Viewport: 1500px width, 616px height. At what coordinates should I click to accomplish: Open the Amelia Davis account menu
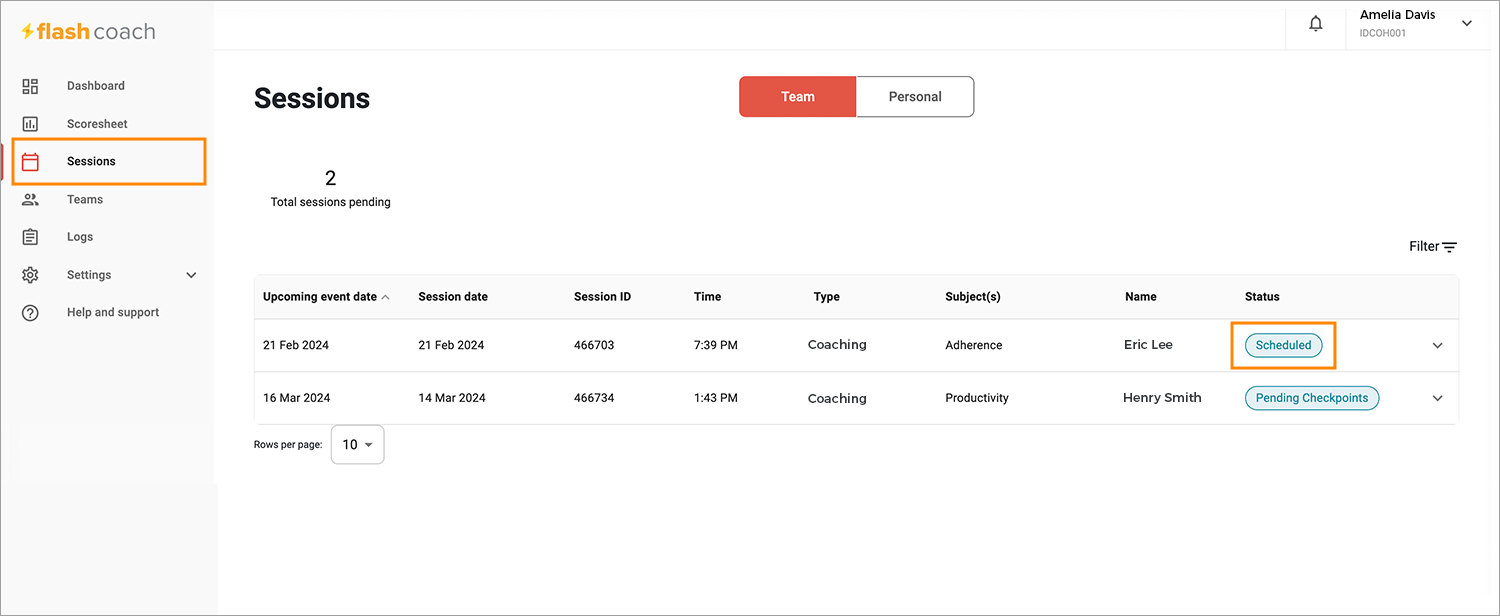(1416, 24)
